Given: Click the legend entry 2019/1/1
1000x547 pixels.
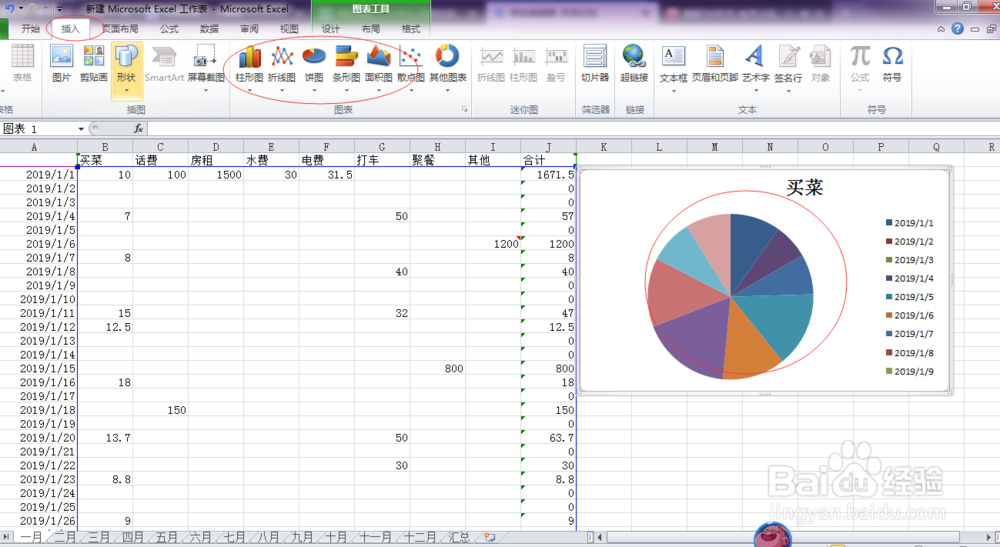Looking at the screenshot, I should [909, 223].
